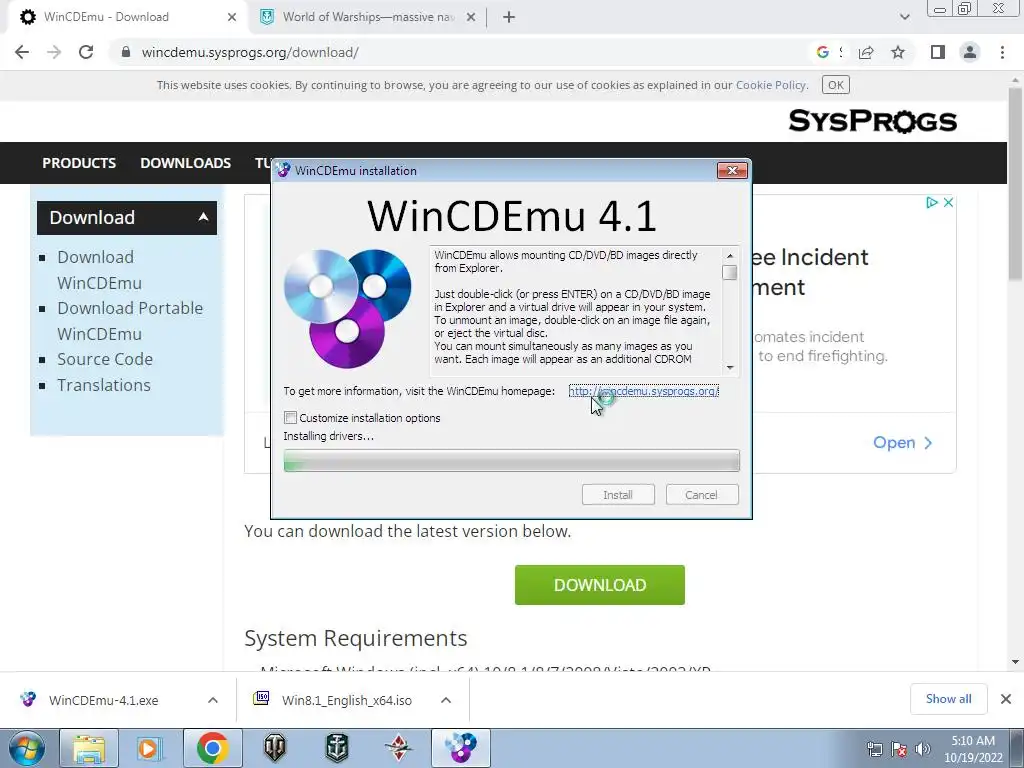Open Chrome three-dot menu
The image size is (1024, 768).
[1002, 52]
